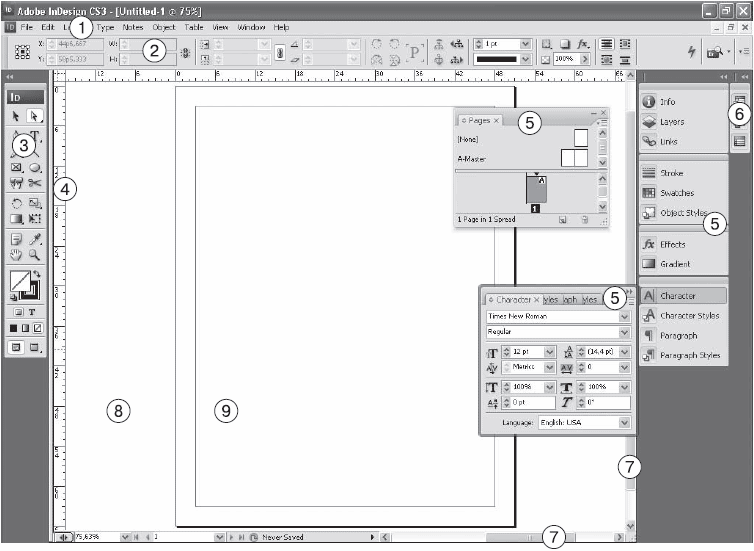Toggle formatting affects text (T) button
Screen dimensions: 754x551
34,312
